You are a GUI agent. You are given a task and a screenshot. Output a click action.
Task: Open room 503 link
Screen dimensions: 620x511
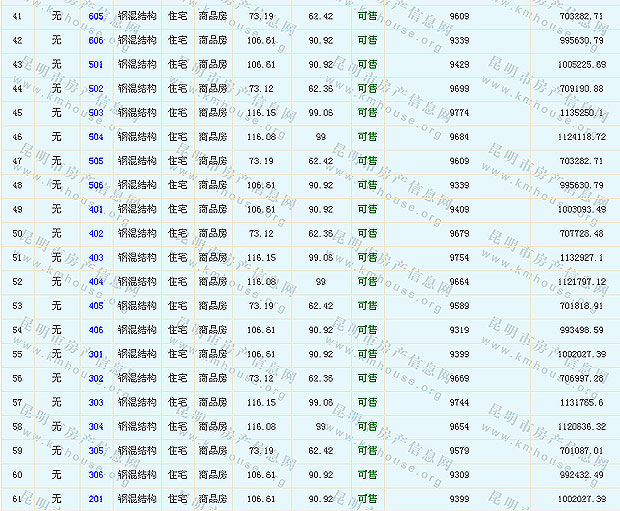tap(96, 114)
